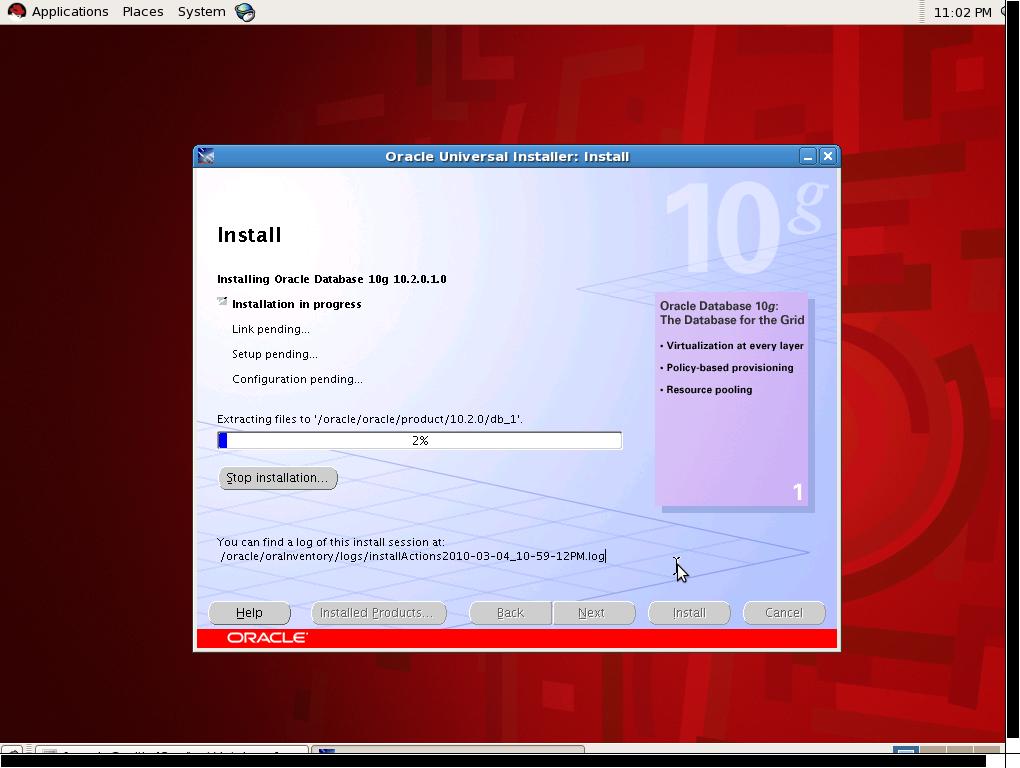Click the Installation in progress status icon
1020x768 pixels.
coord(222,302)
